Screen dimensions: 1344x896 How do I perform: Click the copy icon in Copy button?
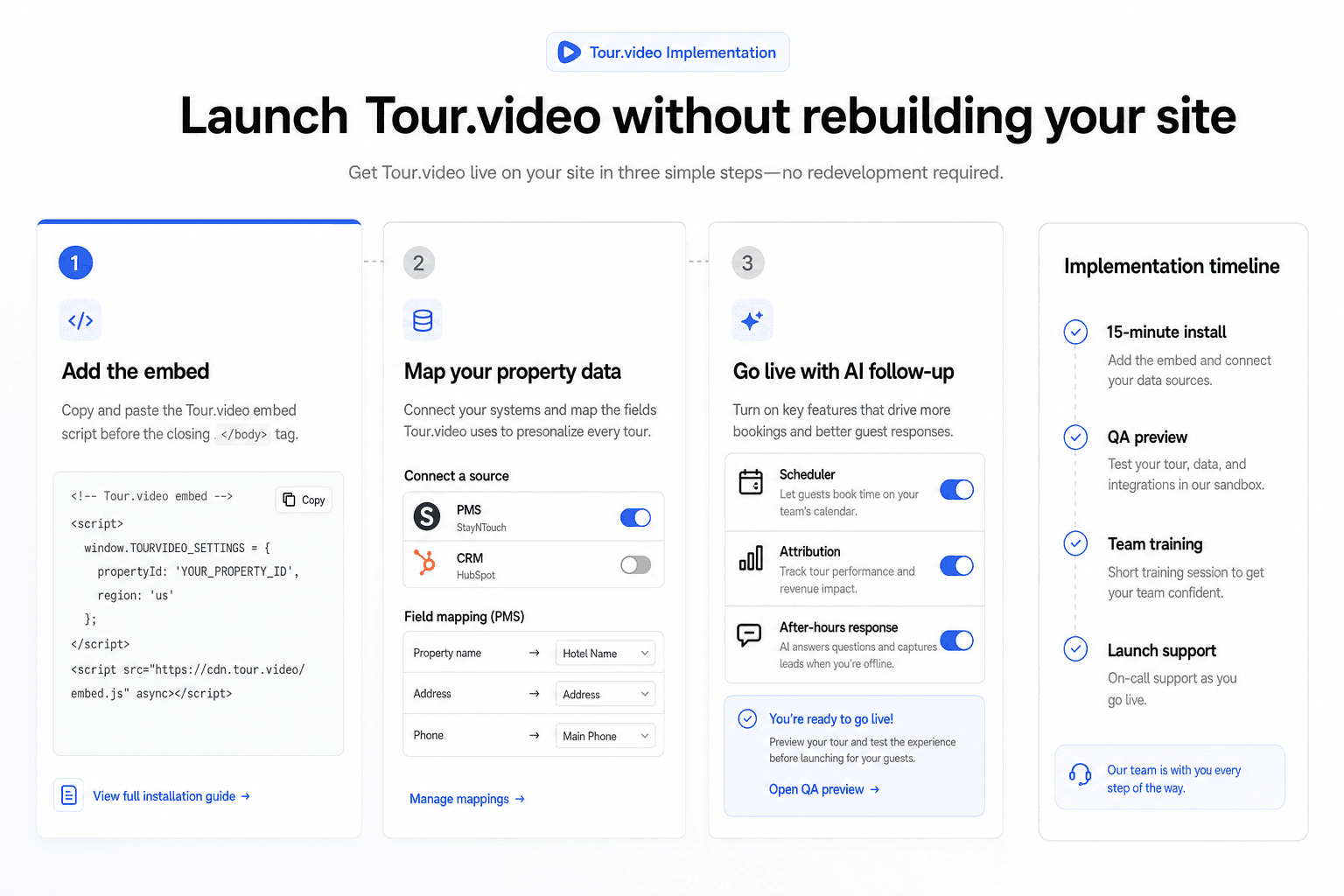pyautogui.click(x=289, y=500)
